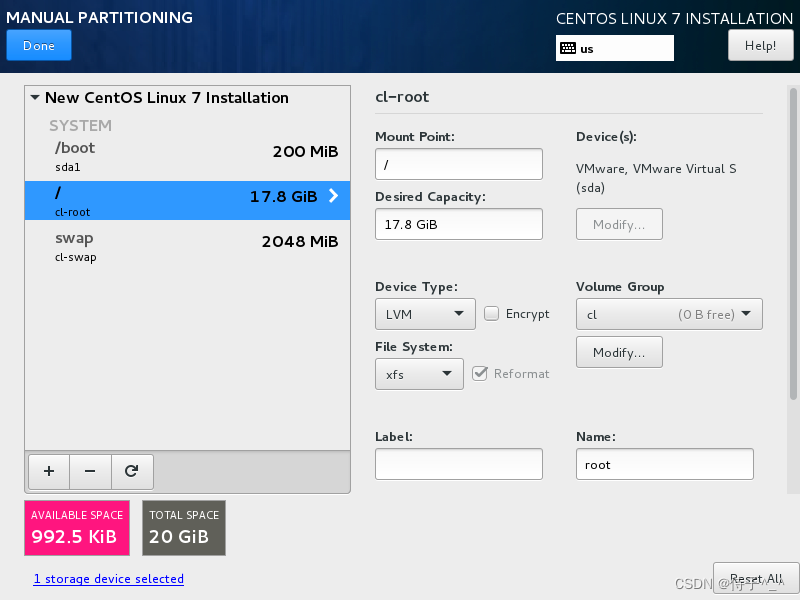Image resolution: width=800 pixels, height=600 pixels.
Task: Click the SYSTEM group heading
Action: click(80, 126)
